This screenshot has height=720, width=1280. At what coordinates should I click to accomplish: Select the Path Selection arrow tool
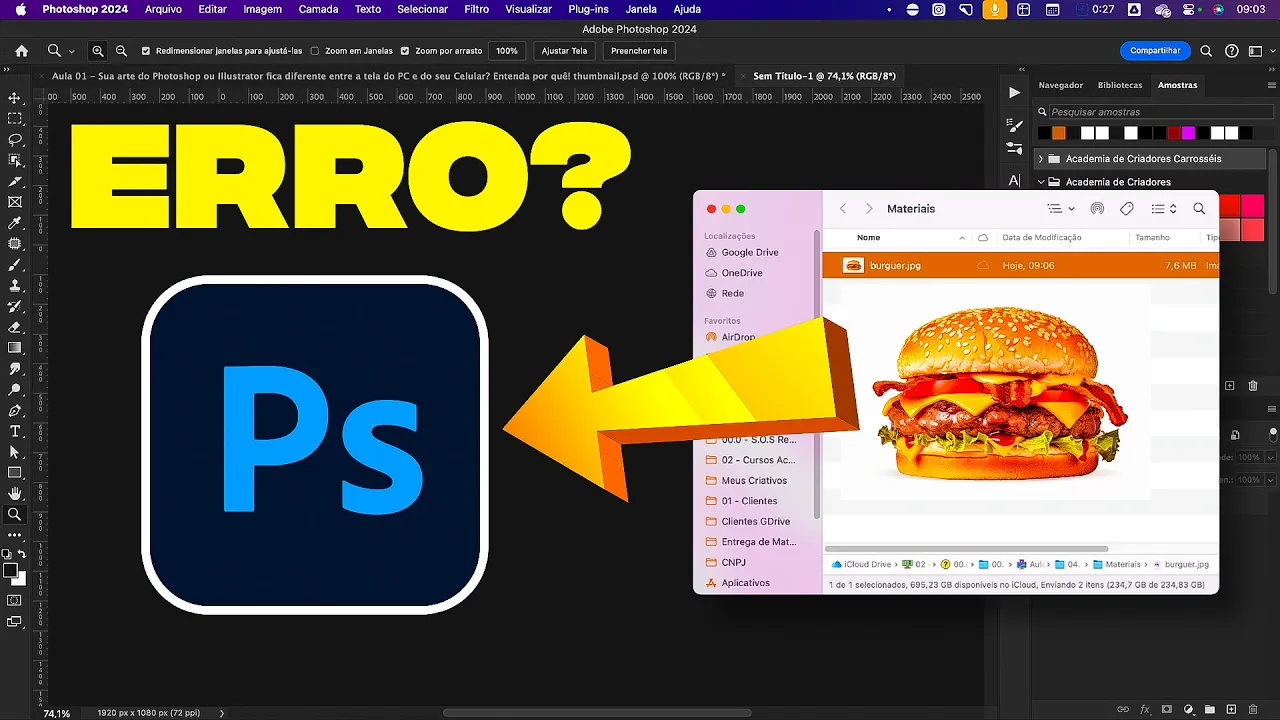15,452
